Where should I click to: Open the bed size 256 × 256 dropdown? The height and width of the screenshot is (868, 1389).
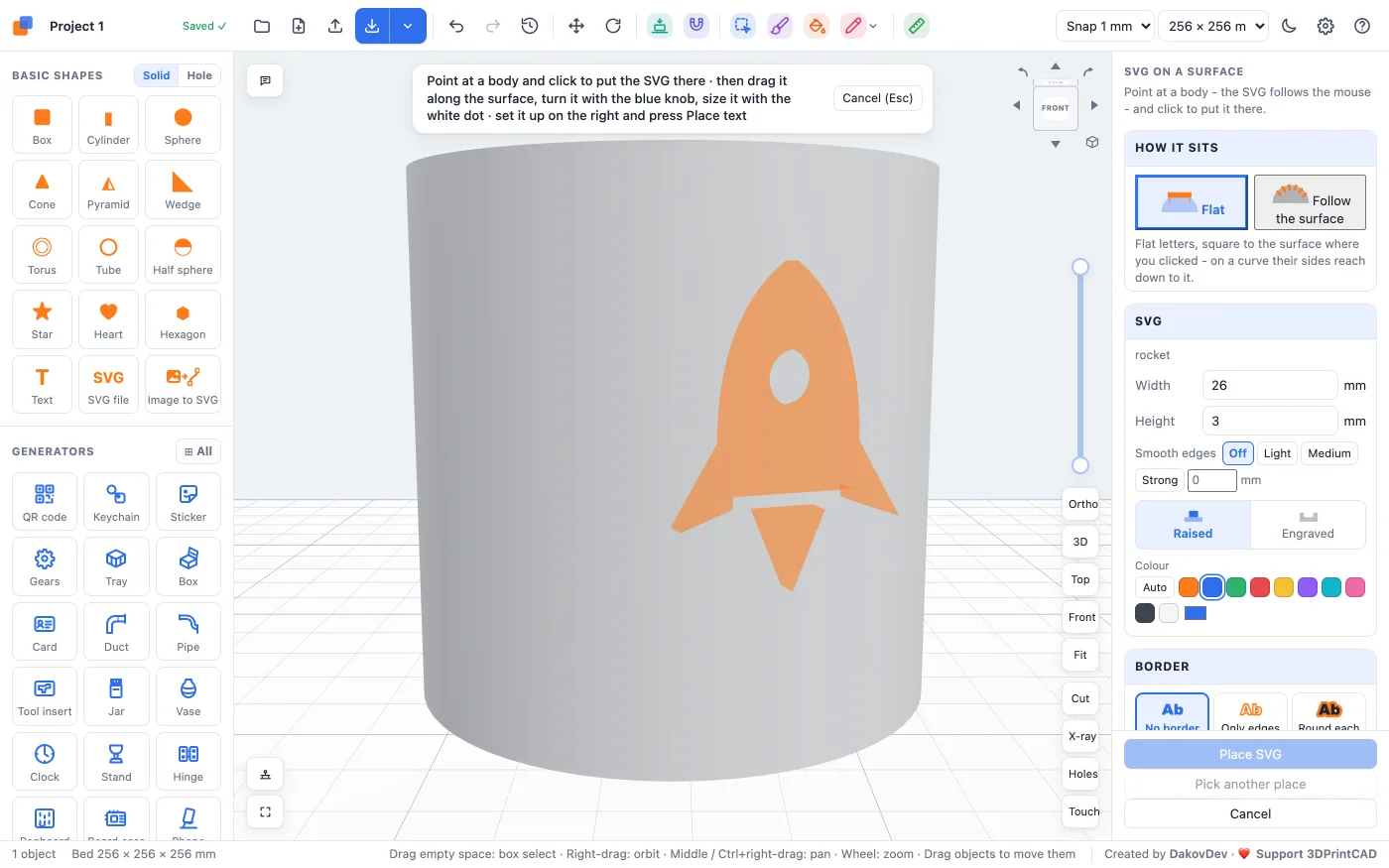[1213, 26]
